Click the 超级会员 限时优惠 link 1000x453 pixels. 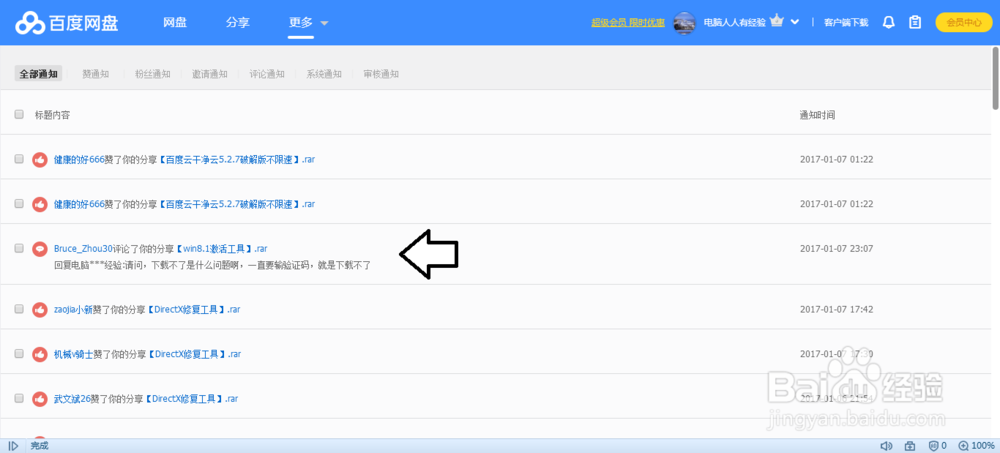(628, 22)
